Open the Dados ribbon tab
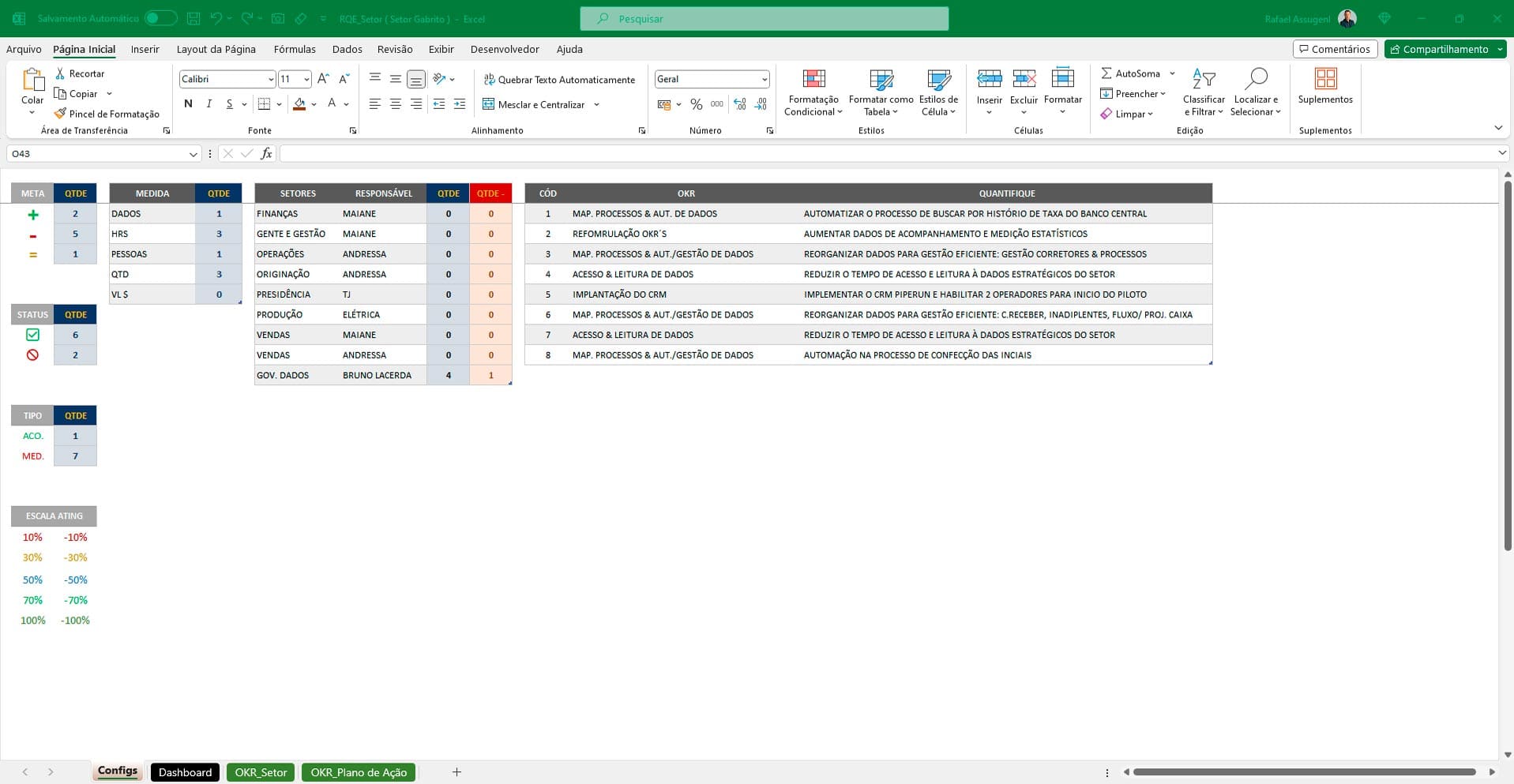This screenshot has width=1514, height=784. [347, 49]
